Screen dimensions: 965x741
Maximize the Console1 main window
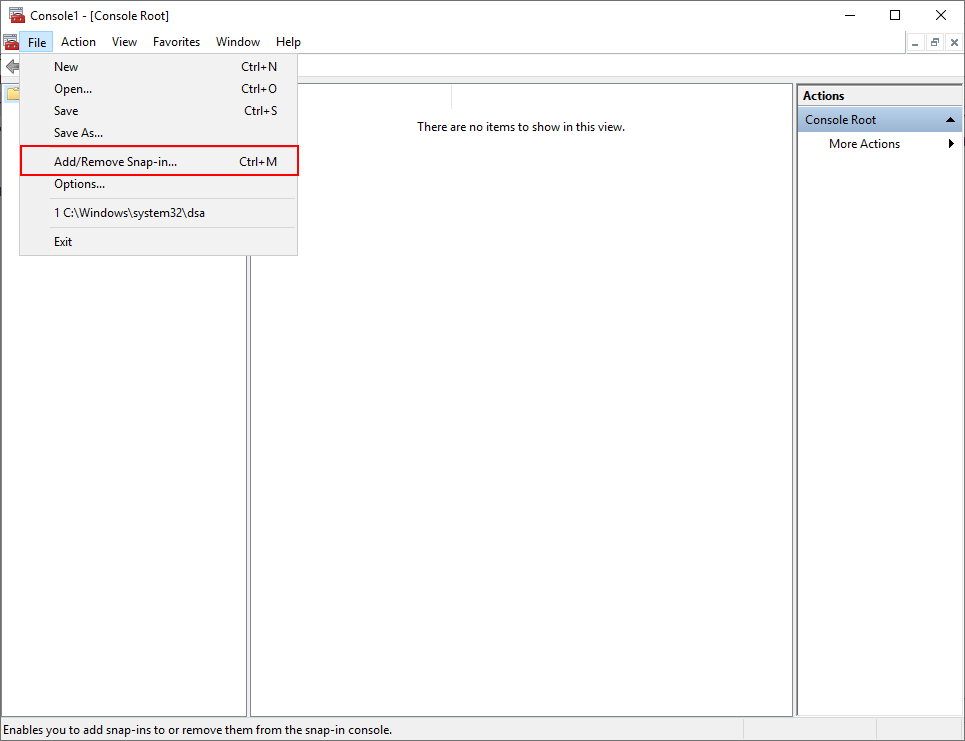pos(895,15)
